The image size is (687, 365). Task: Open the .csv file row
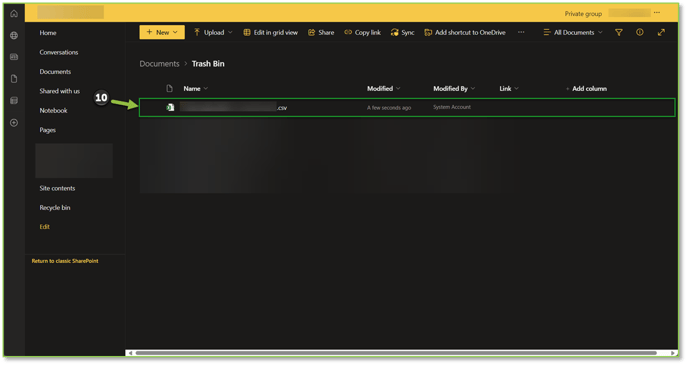tap(407, 108)
